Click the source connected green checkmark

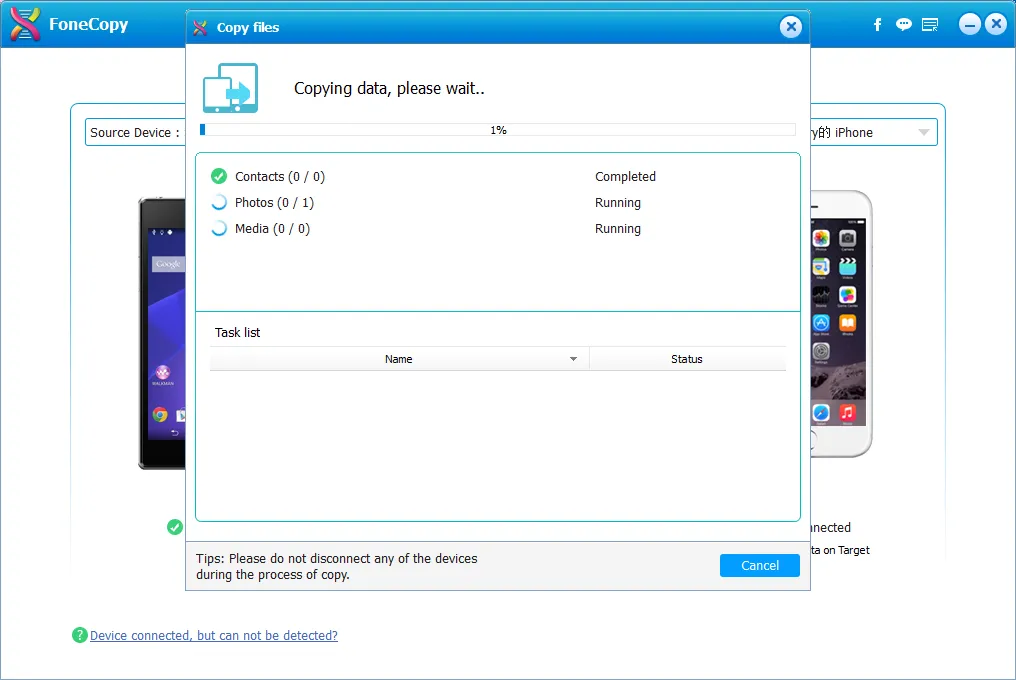175,527
